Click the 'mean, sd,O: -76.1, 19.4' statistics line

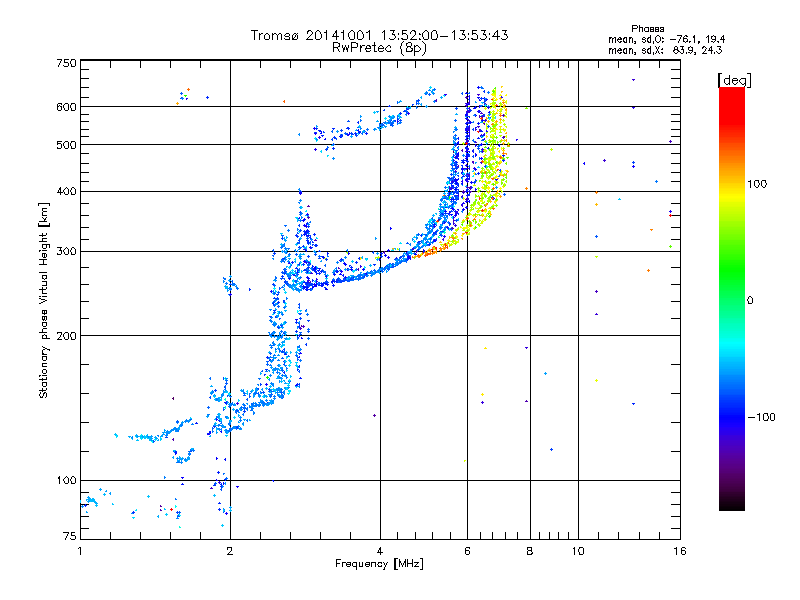666,39
